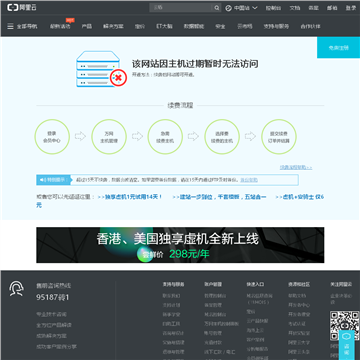Select the 支持与服务 menu item
The width and height of the screenshot is (360, 360).
point(276,26)
